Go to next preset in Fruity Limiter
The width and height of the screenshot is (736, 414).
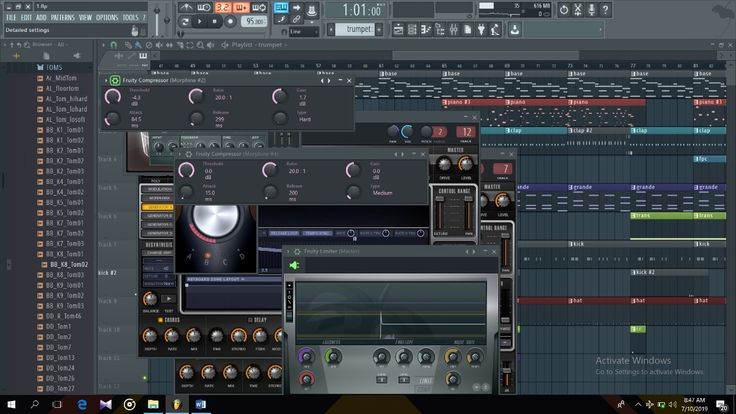[474, 252]
